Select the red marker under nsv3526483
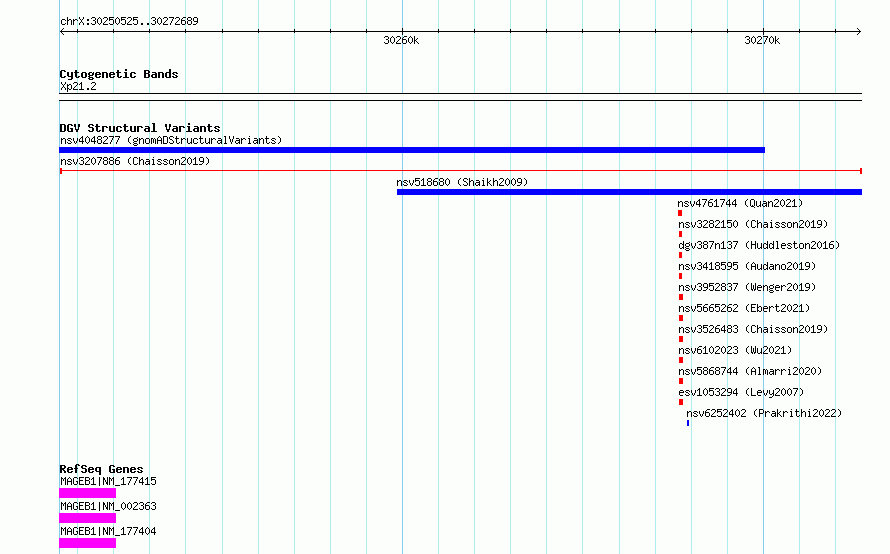This screenshot has width=890, height=554. click(x=681, y=339)
